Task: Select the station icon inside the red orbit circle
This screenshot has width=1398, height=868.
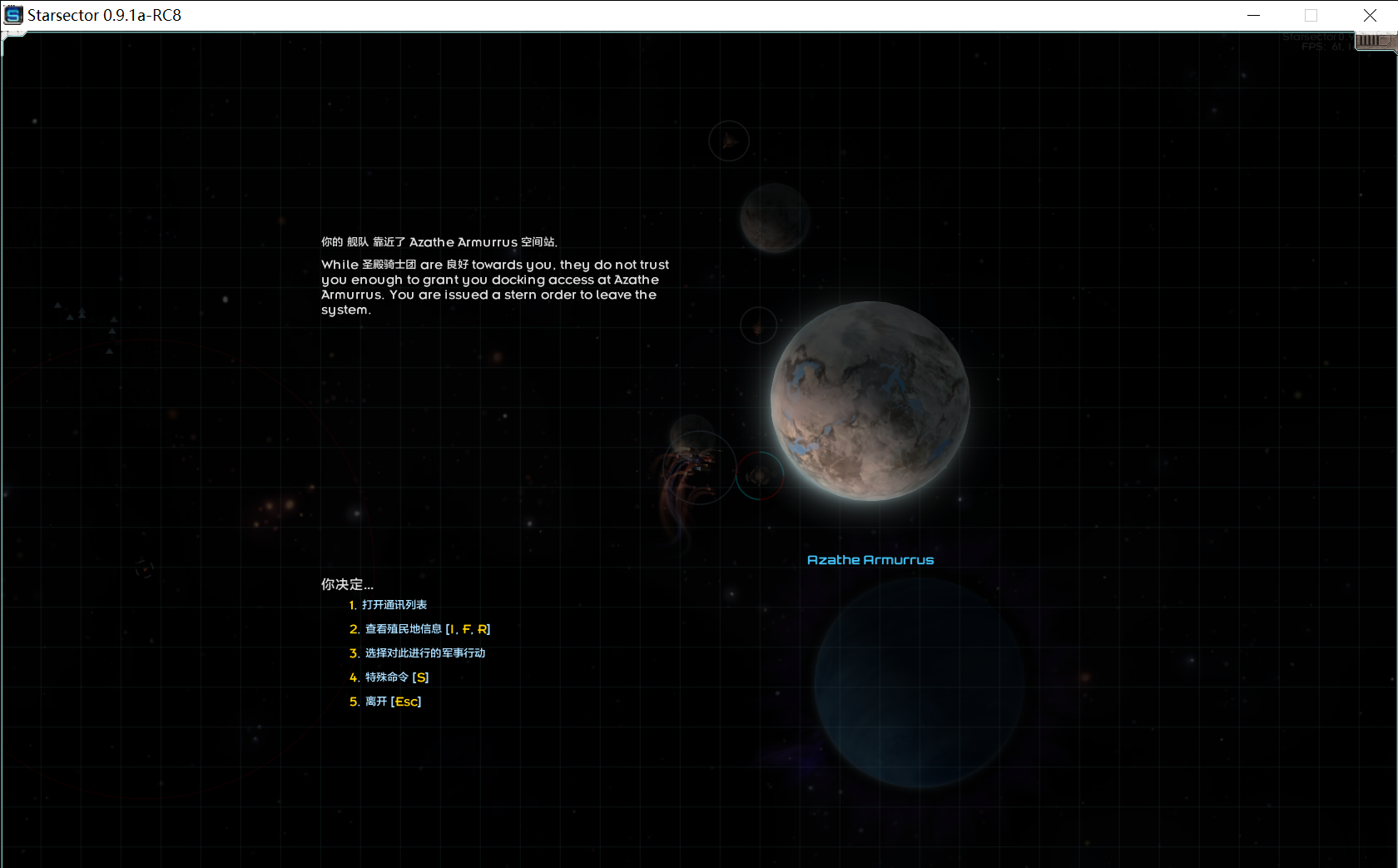Action: pyautogui.click(x=759, y=476)
